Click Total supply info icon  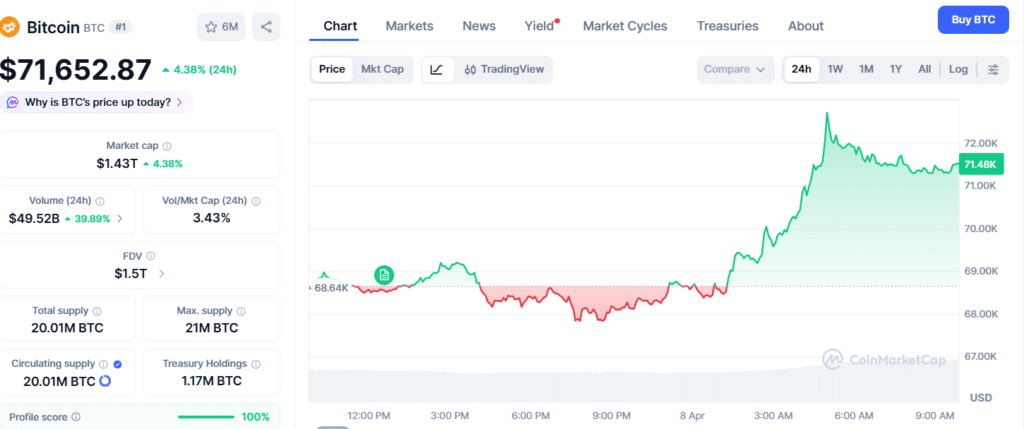click(97, 311)
